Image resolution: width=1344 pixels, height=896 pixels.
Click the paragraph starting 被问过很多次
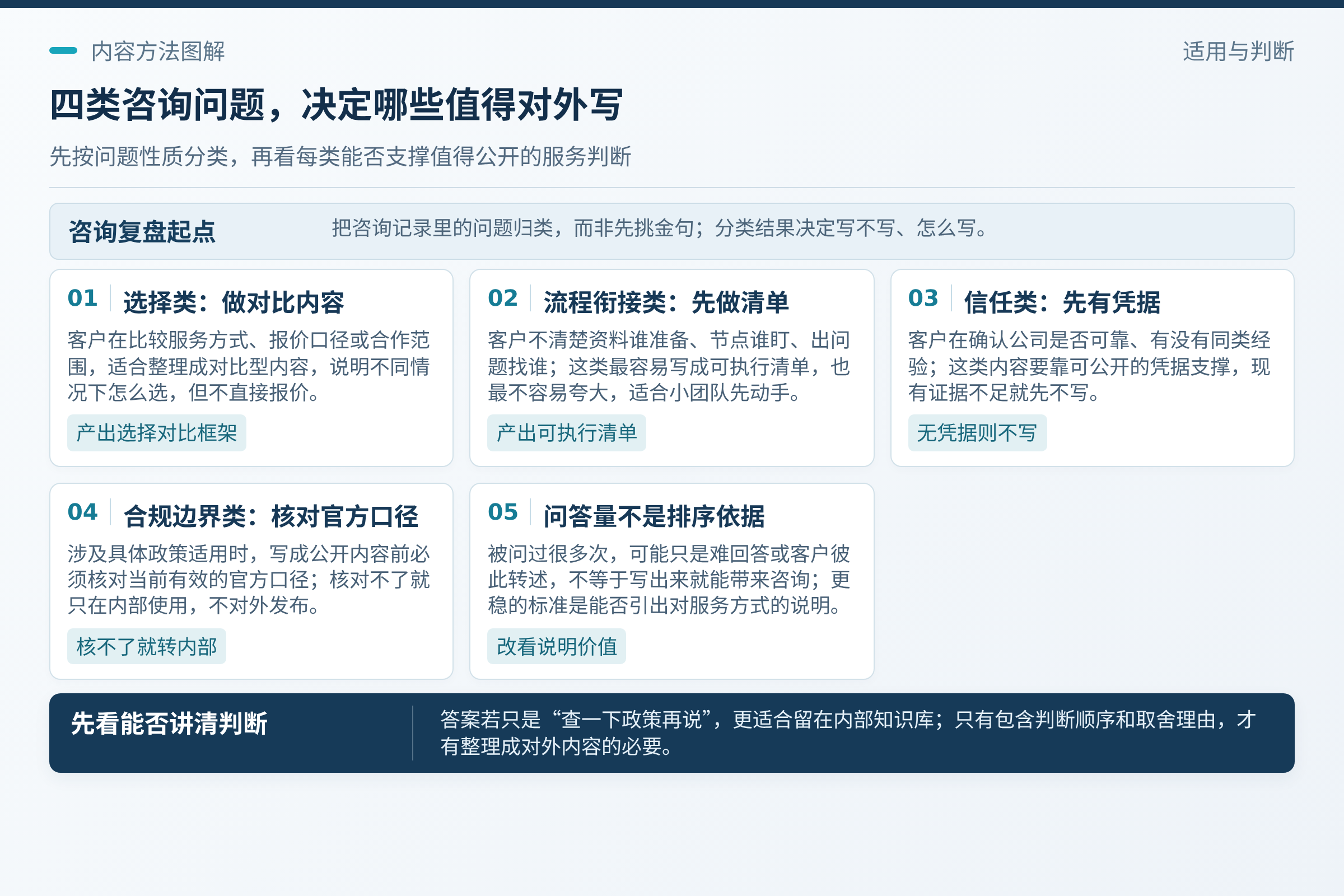click(x=669, y=580)
